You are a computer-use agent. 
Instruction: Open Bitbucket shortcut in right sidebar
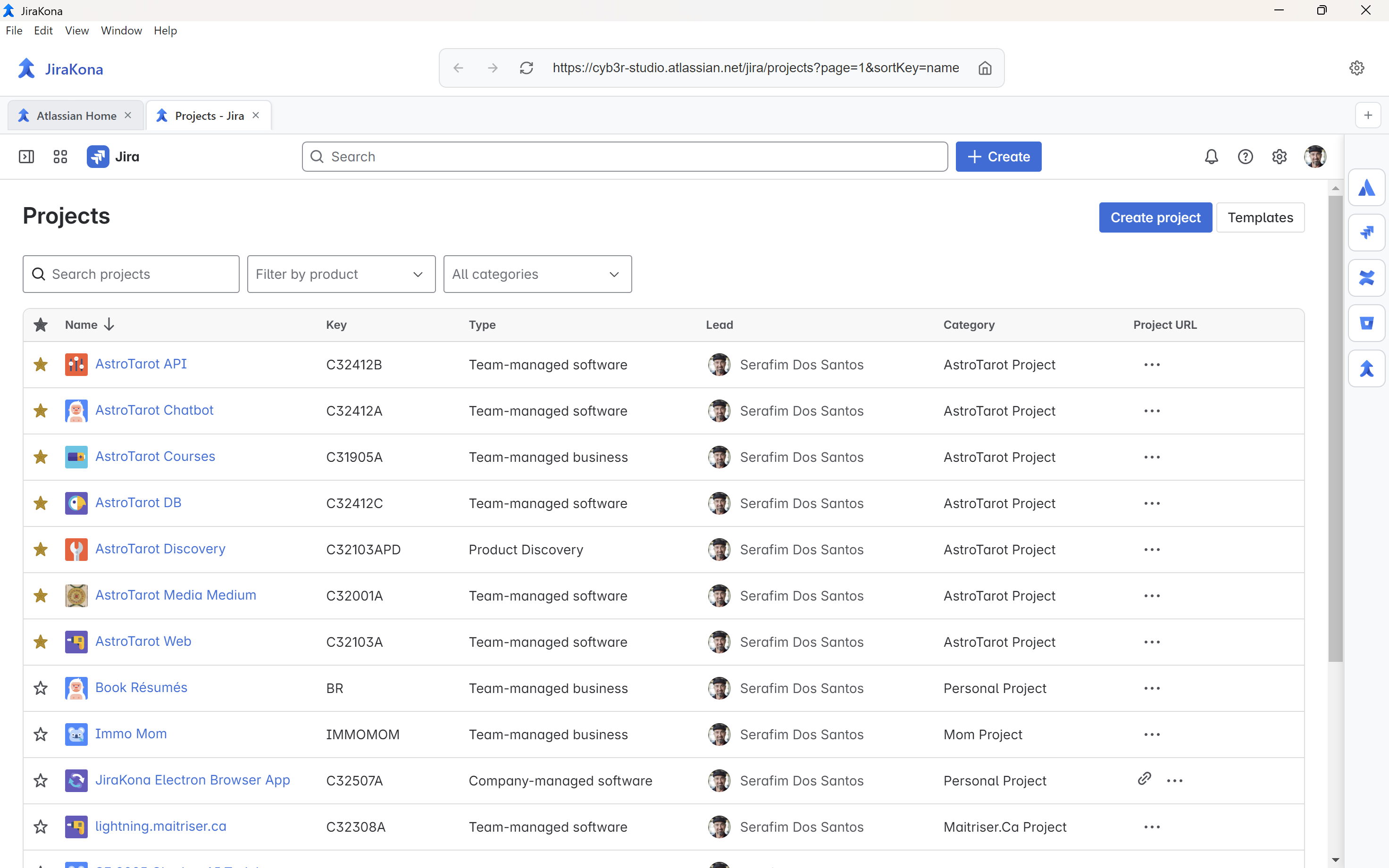click(1366, 323)
